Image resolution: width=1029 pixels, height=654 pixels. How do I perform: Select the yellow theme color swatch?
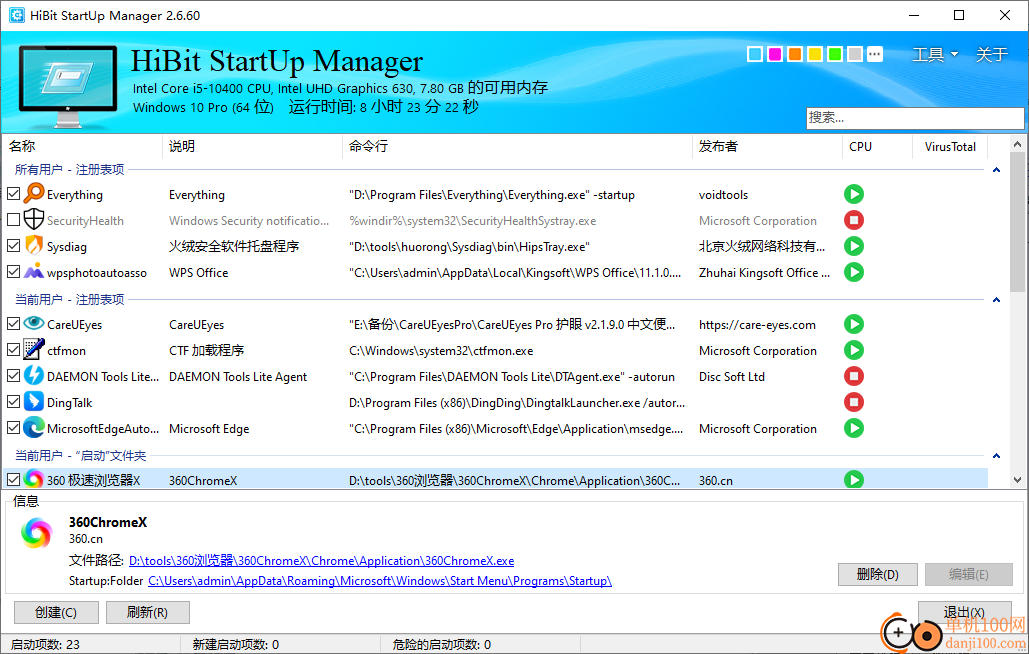point(815,54)
